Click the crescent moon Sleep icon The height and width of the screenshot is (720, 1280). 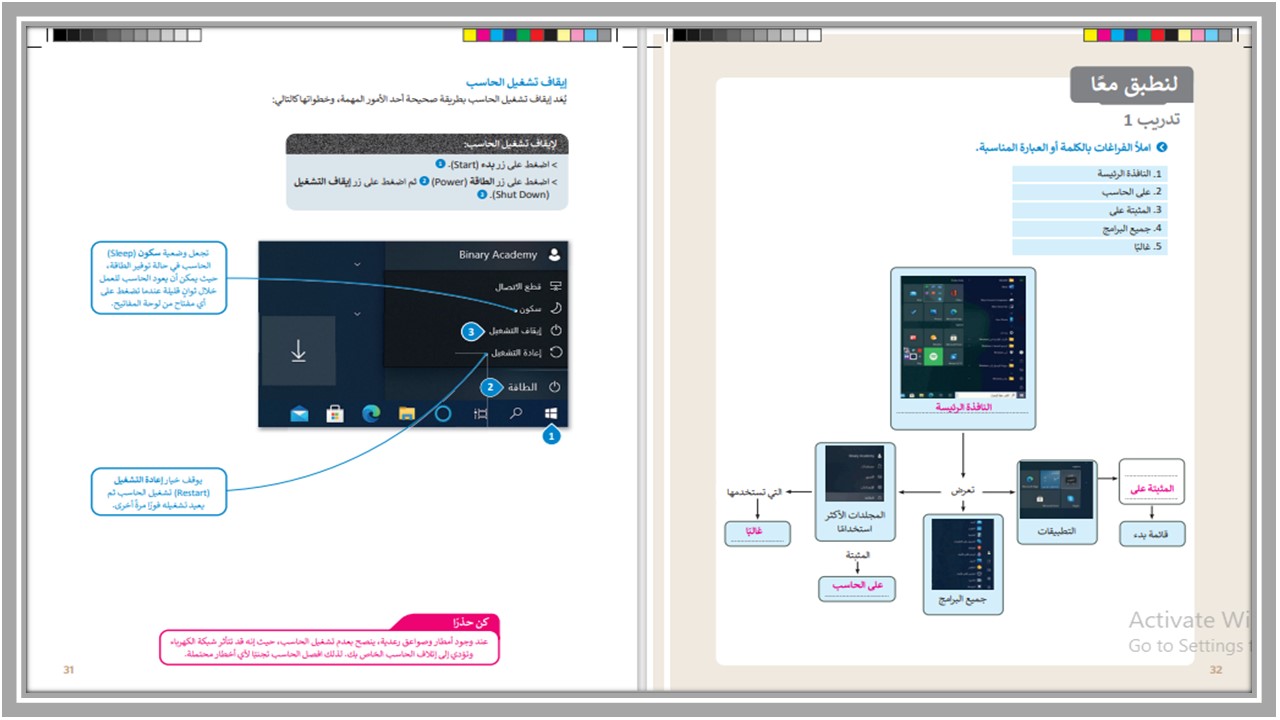(556, 309)
